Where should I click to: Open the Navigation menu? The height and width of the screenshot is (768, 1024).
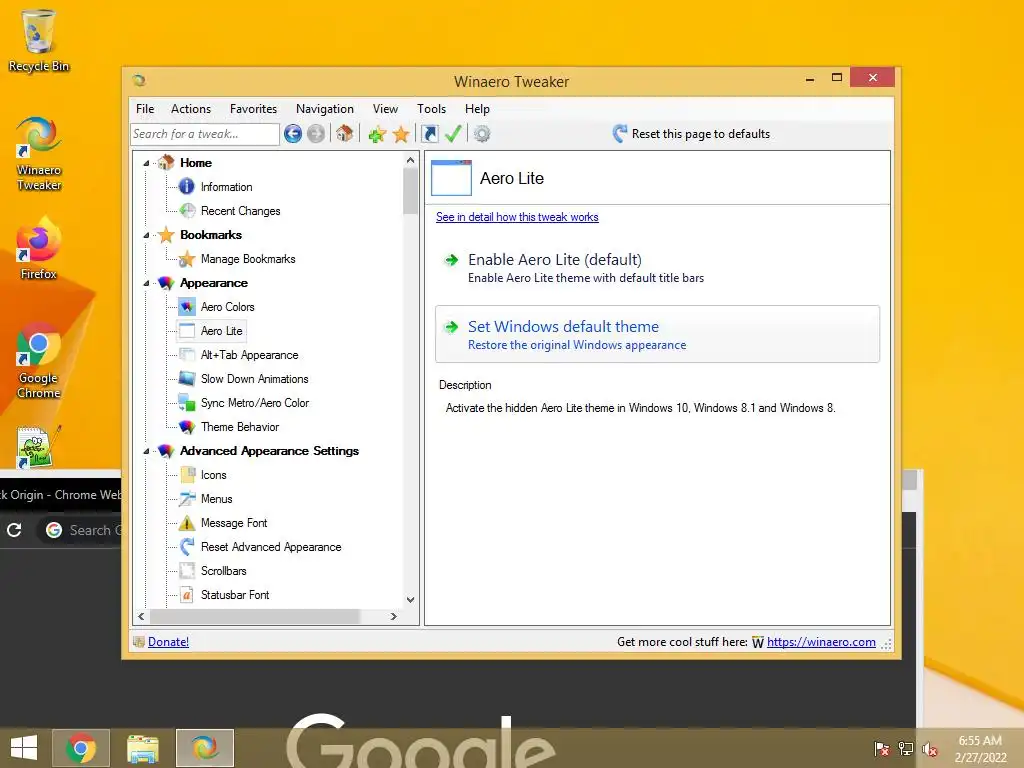click(x=325, y=109)
